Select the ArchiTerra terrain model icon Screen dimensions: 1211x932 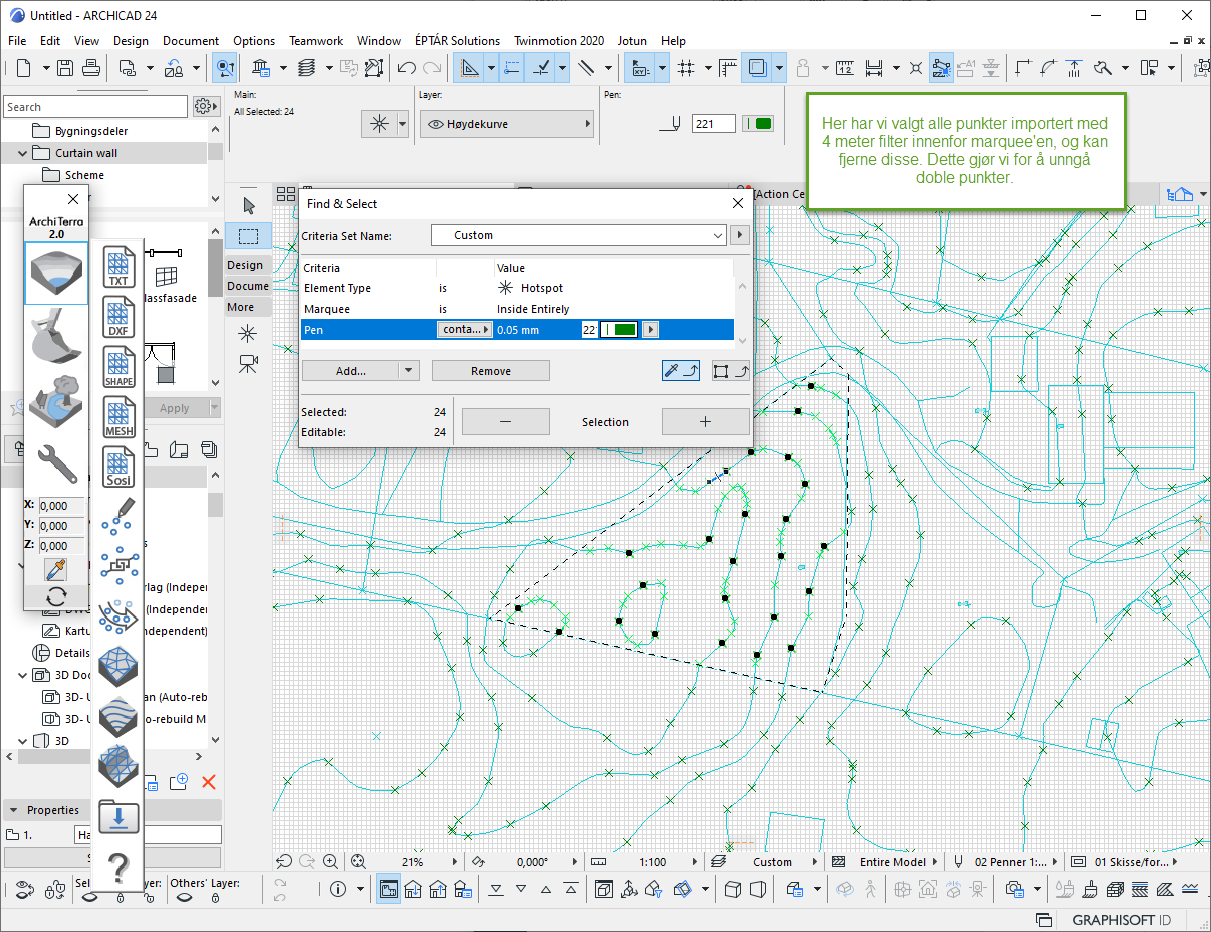tap(56, 273)
